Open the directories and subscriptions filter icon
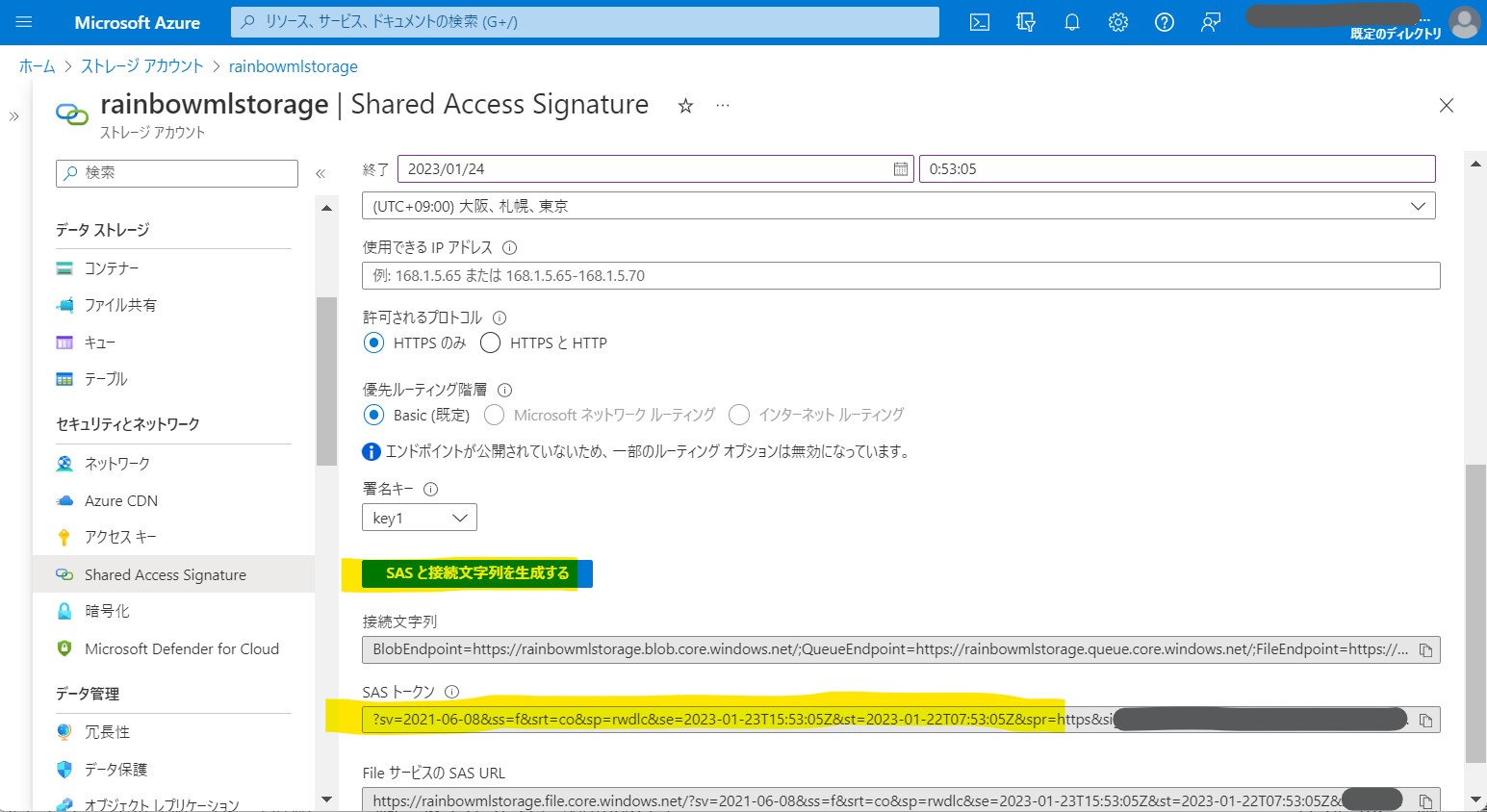Image resolution: width=1487 pixels, height=812 pixels. point(1026,22)
